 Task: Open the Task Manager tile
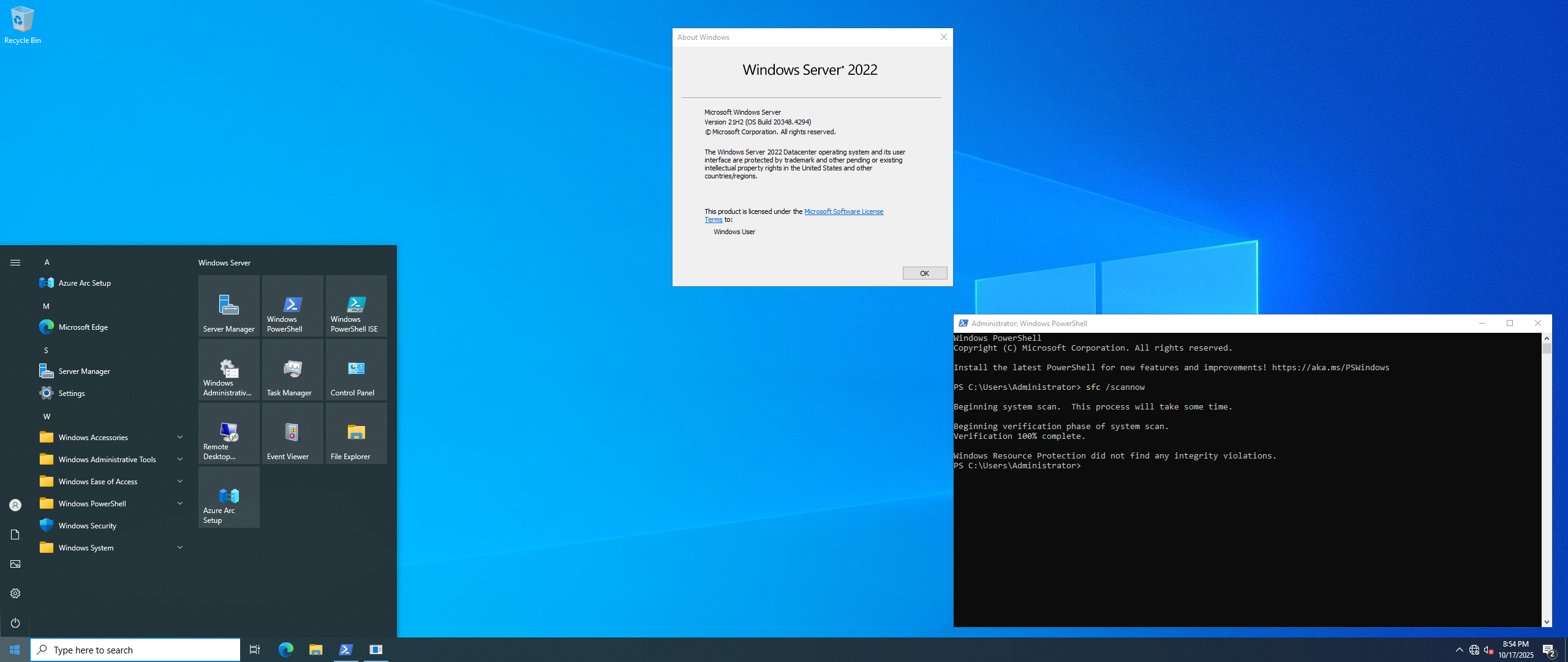pos(292,370)
